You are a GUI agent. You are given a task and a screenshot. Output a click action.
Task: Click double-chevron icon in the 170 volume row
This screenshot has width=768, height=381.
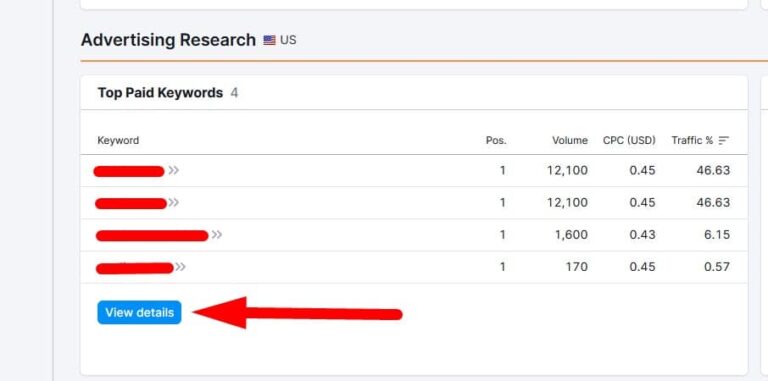coord(181,267)
